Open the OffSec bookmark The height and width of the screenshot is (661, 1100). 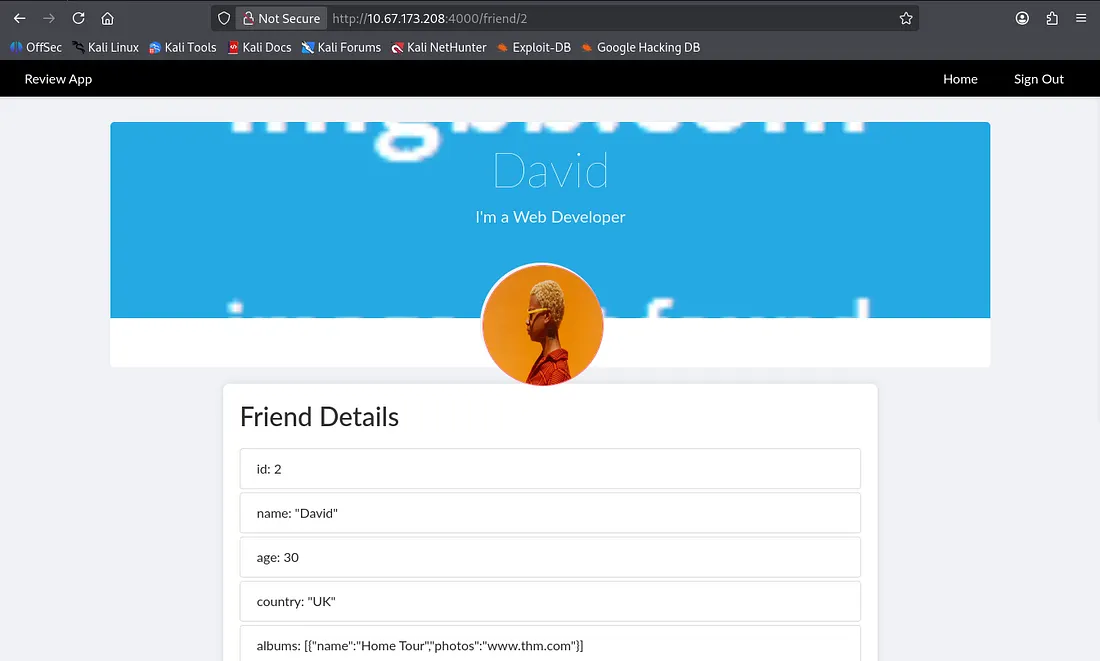[x=36, y=47]
